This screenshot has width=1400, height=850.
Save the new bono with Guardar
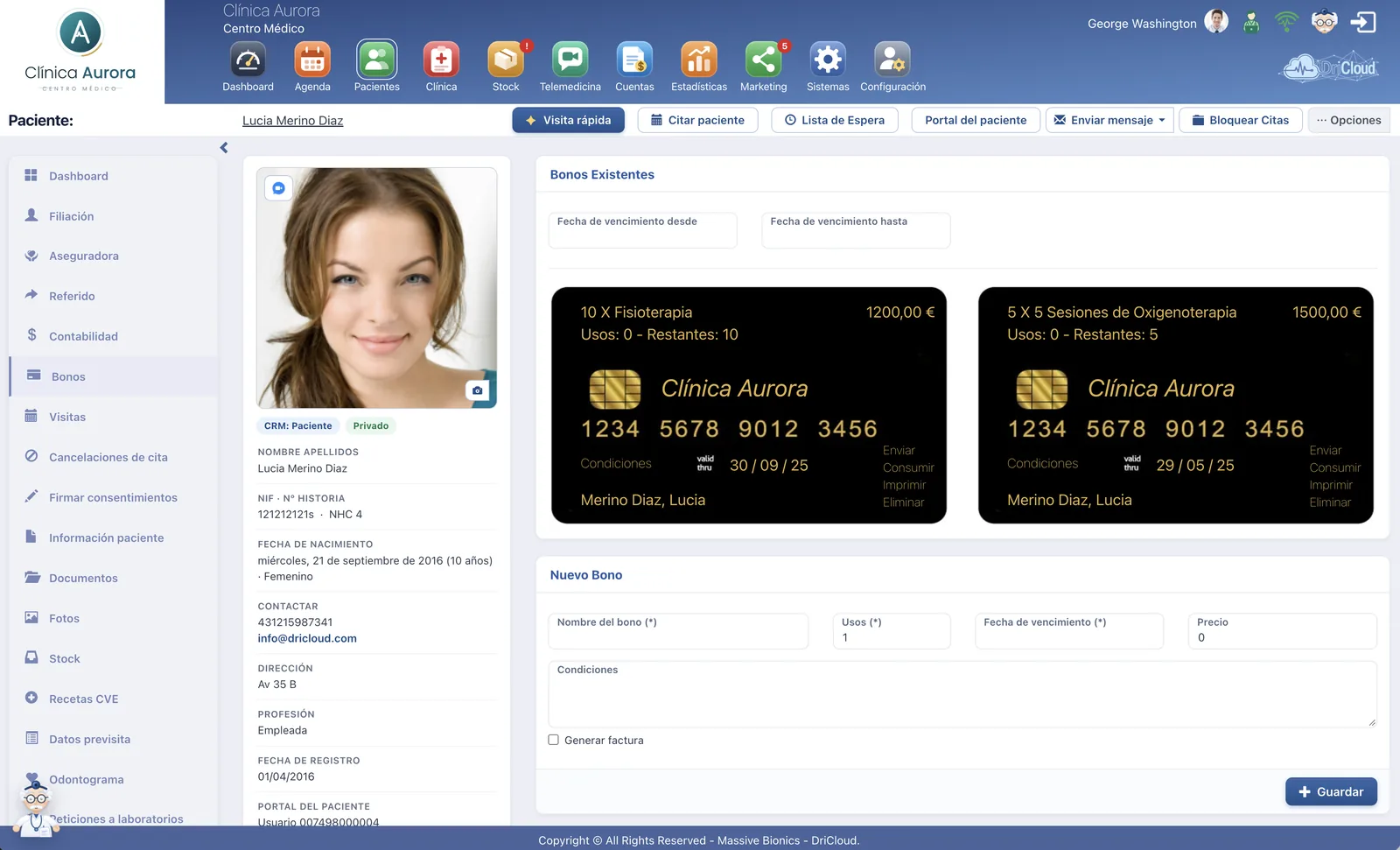tap(1331, 791)
